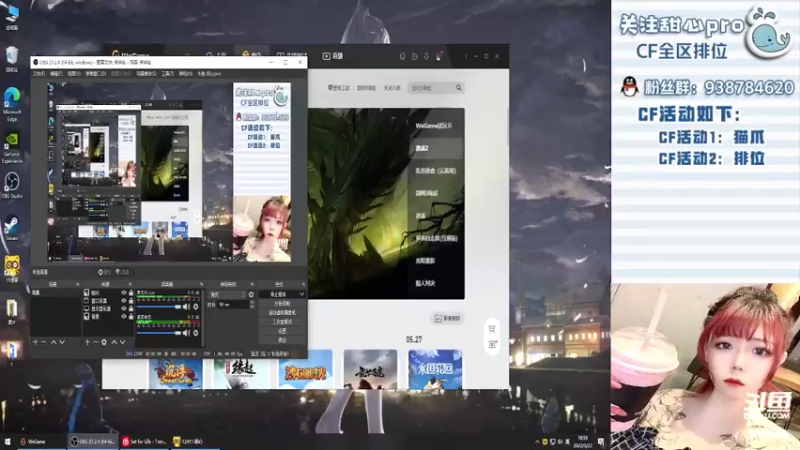Toggle lock on top source row
This screenshot has width=800, height=450.
pyautogui.click(x=131, y=293)
